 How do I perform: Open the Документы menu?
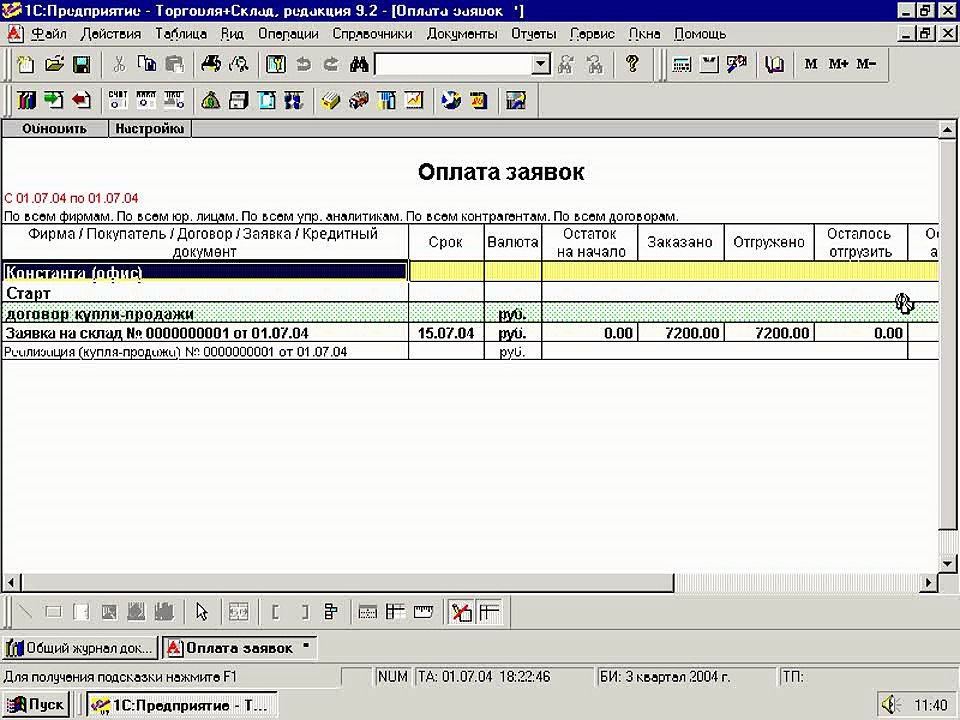click(462, 34)
